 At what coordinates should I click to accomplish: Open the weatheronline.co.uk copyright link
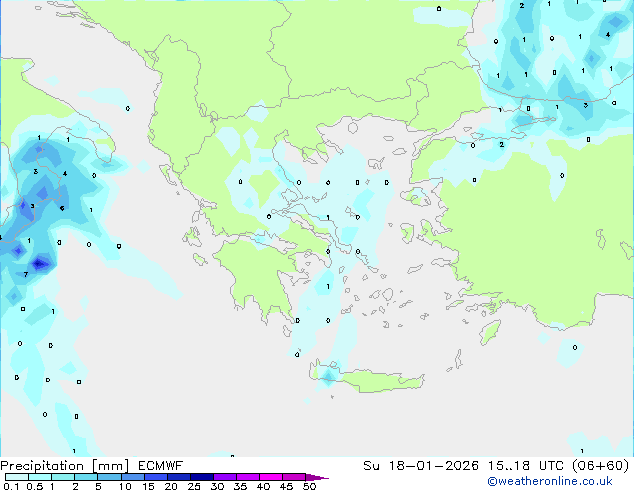tap(550, 481)
